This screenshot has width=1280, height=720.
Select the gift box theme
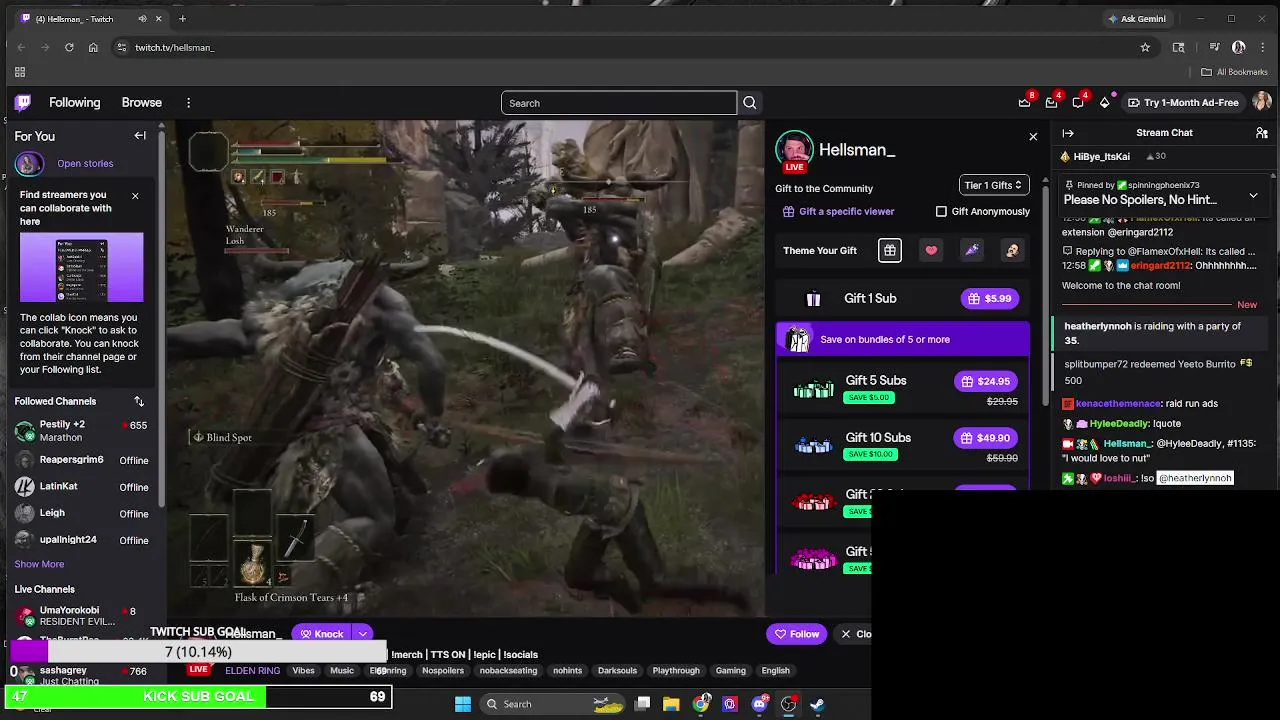click(890, 250)
